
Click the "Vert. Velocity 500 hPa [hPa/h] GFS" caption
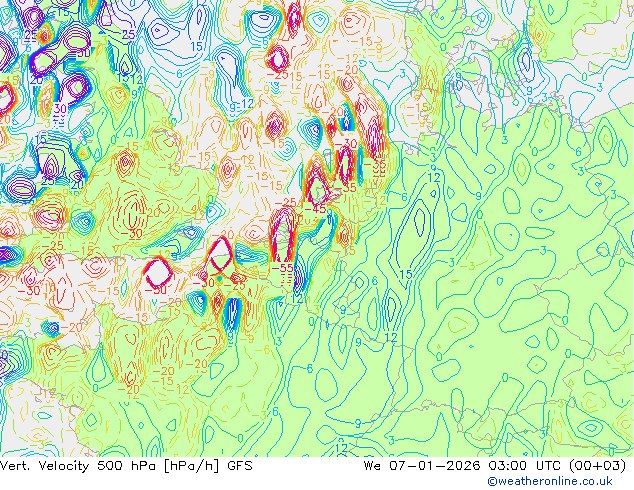tap(126, 466)
